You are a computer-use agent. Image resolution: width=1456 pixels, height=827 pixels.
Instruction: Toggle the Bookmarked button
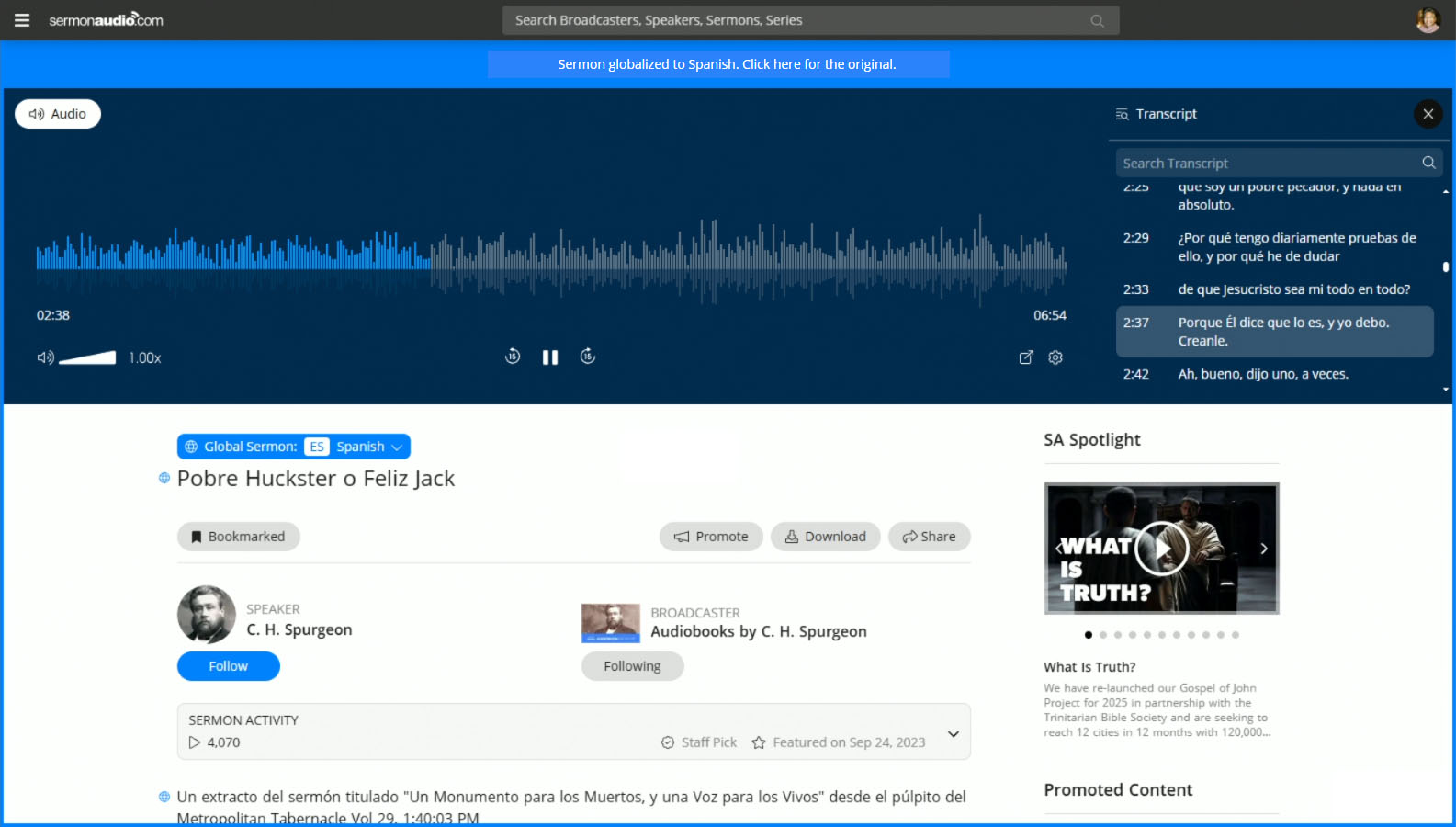click(238, 537)
